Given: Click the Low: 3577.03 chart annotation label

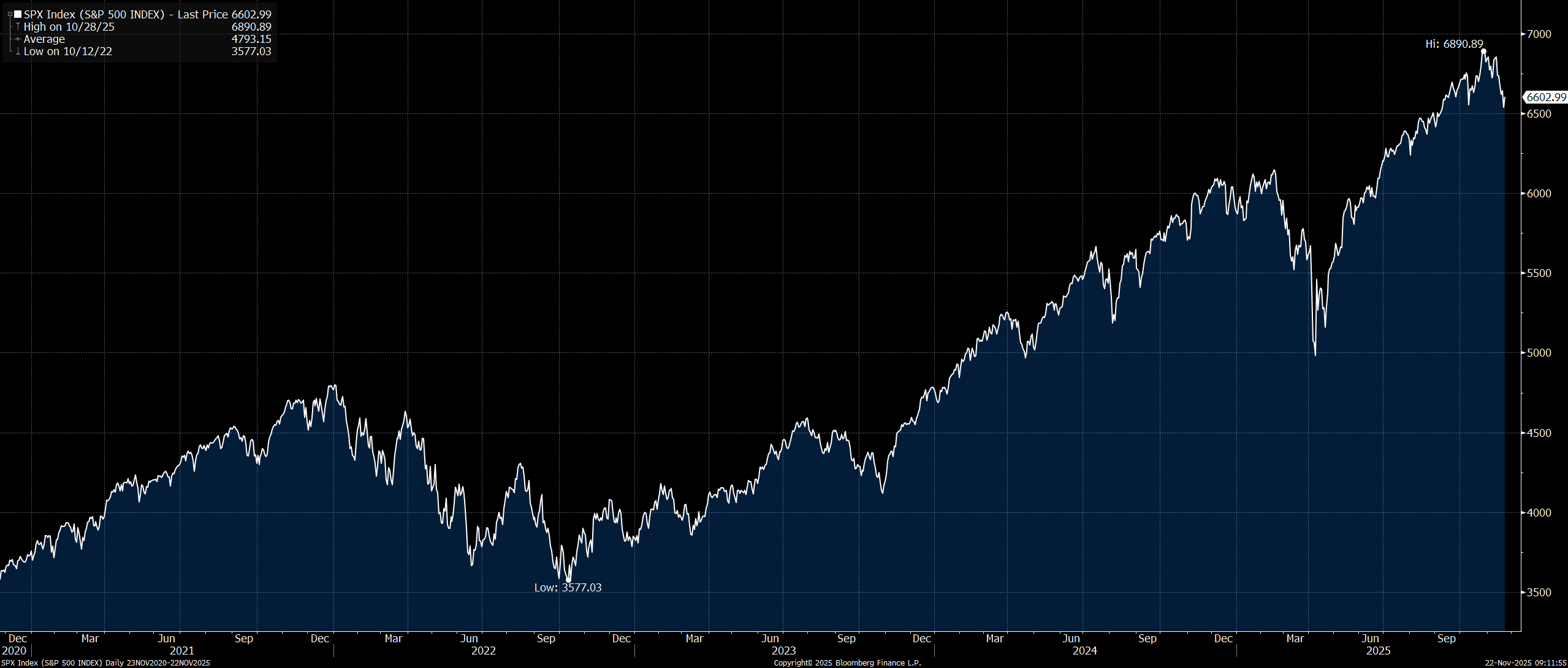Looking at the screenshot, I should point(568,588).
